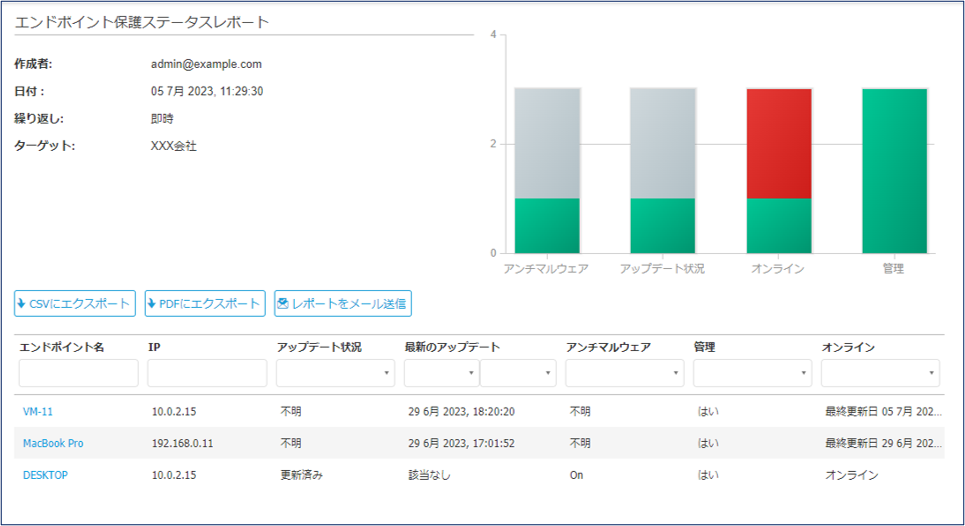Click the gray segment of the アンチマルウェア bar

pyautogui.click(x=547, y=143)
